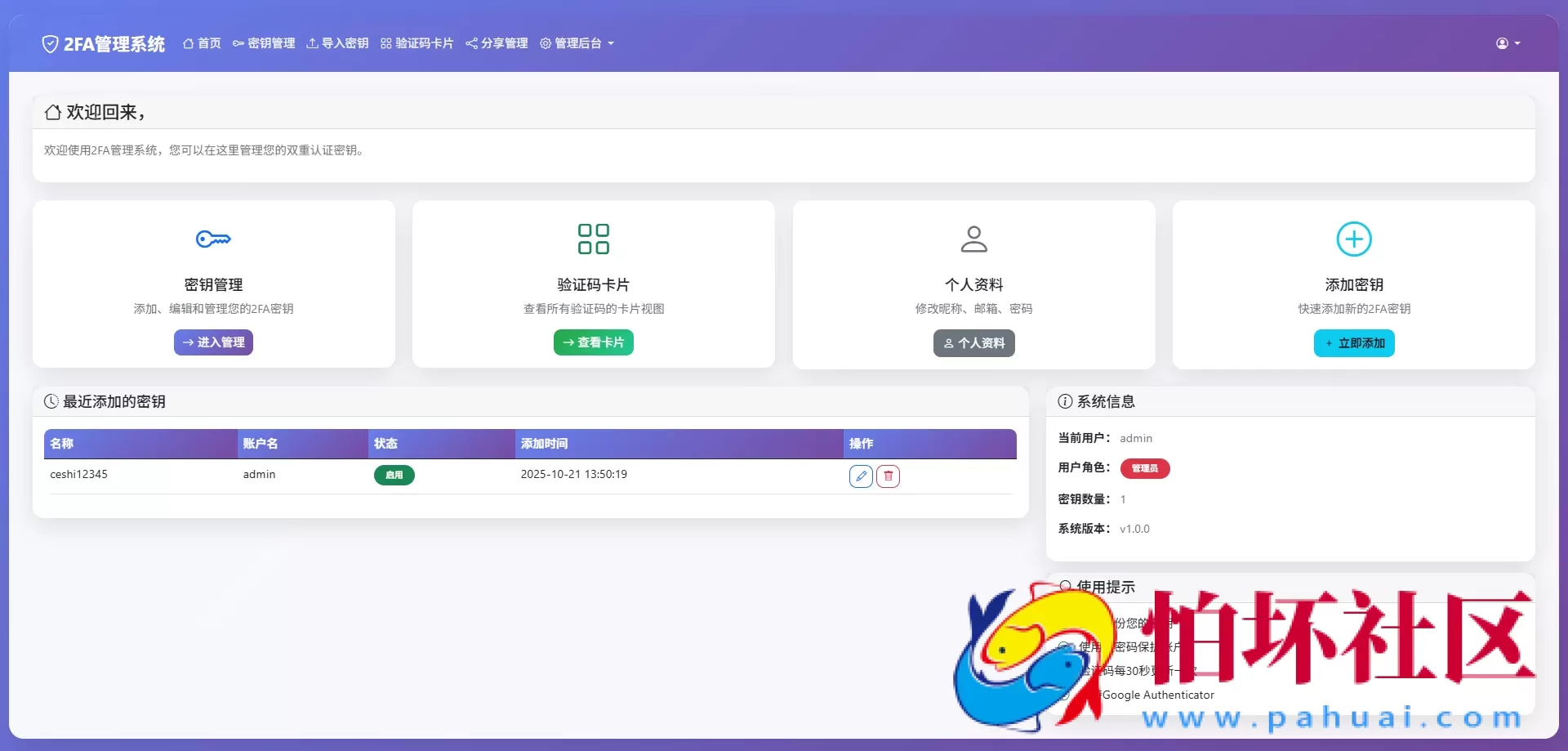Open 导入密钥 from the top menu
Screen dimensions: 1568x751
click(337, 43)
